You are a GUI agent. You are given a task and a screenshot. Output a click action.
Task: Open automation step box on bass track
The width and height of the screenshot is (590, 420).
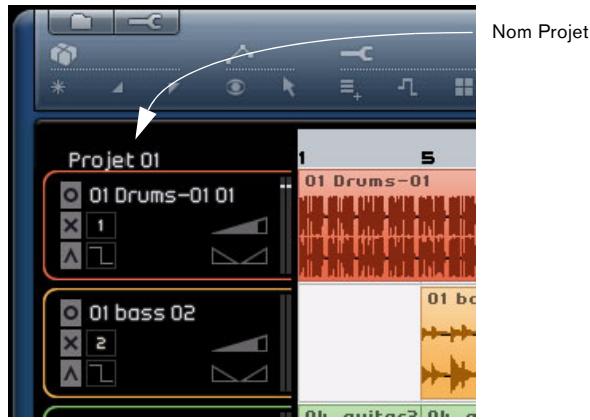[101, 373]
